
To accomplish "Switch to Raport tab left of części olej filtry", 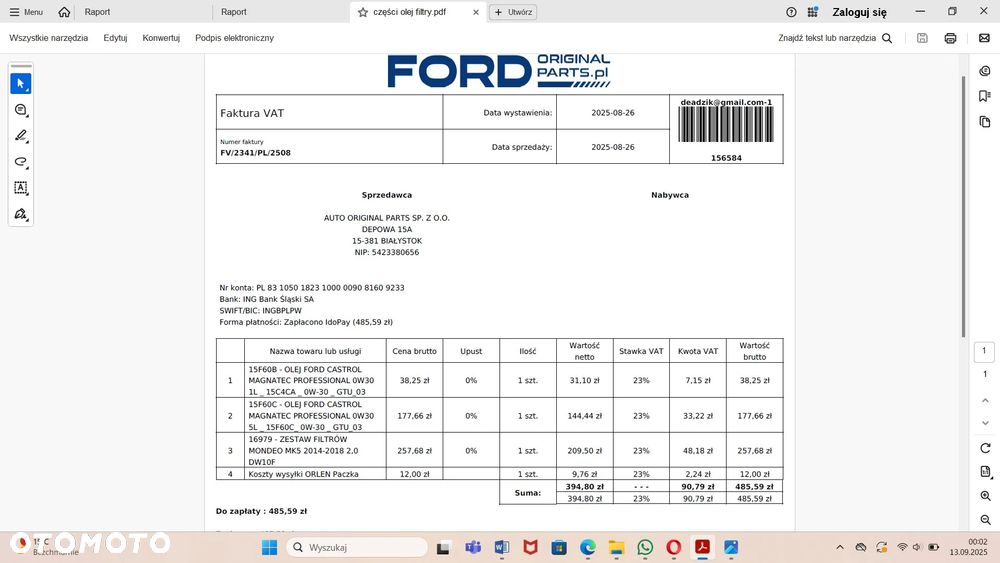I will 234,12.
